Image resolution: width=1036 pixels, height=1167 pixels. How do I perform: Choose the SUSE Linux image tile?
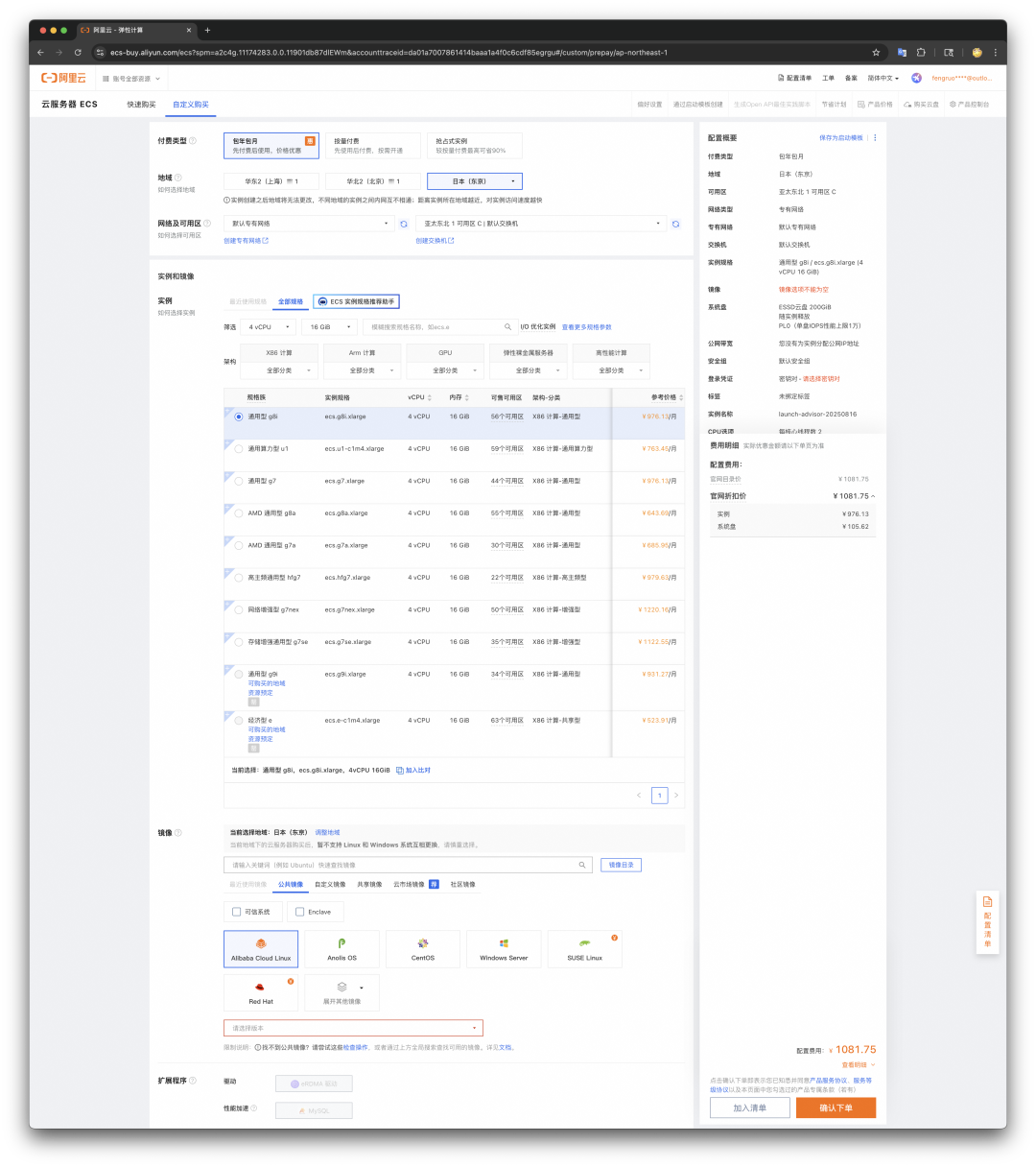[585, 949]
